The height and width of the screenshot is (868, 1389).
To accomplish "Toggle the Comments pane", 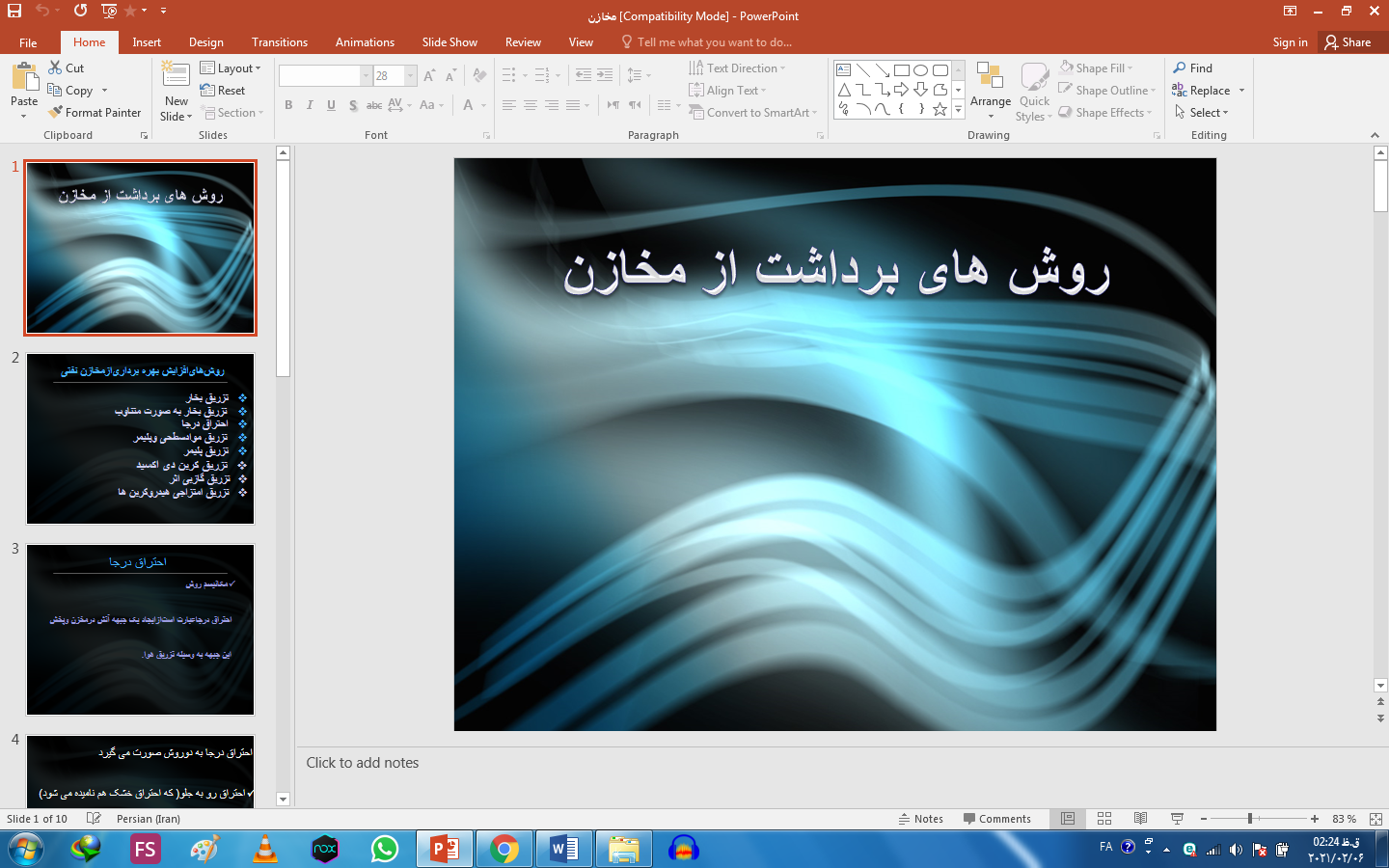I will [x=996, y=819].
